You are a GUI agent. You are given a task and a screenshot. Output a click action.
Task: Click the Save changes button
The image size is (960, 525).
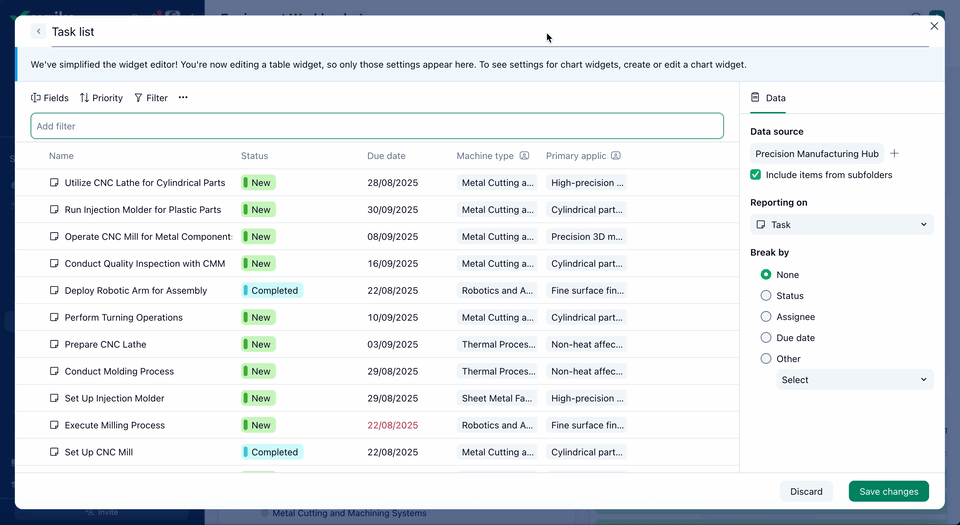click(888, 491)
